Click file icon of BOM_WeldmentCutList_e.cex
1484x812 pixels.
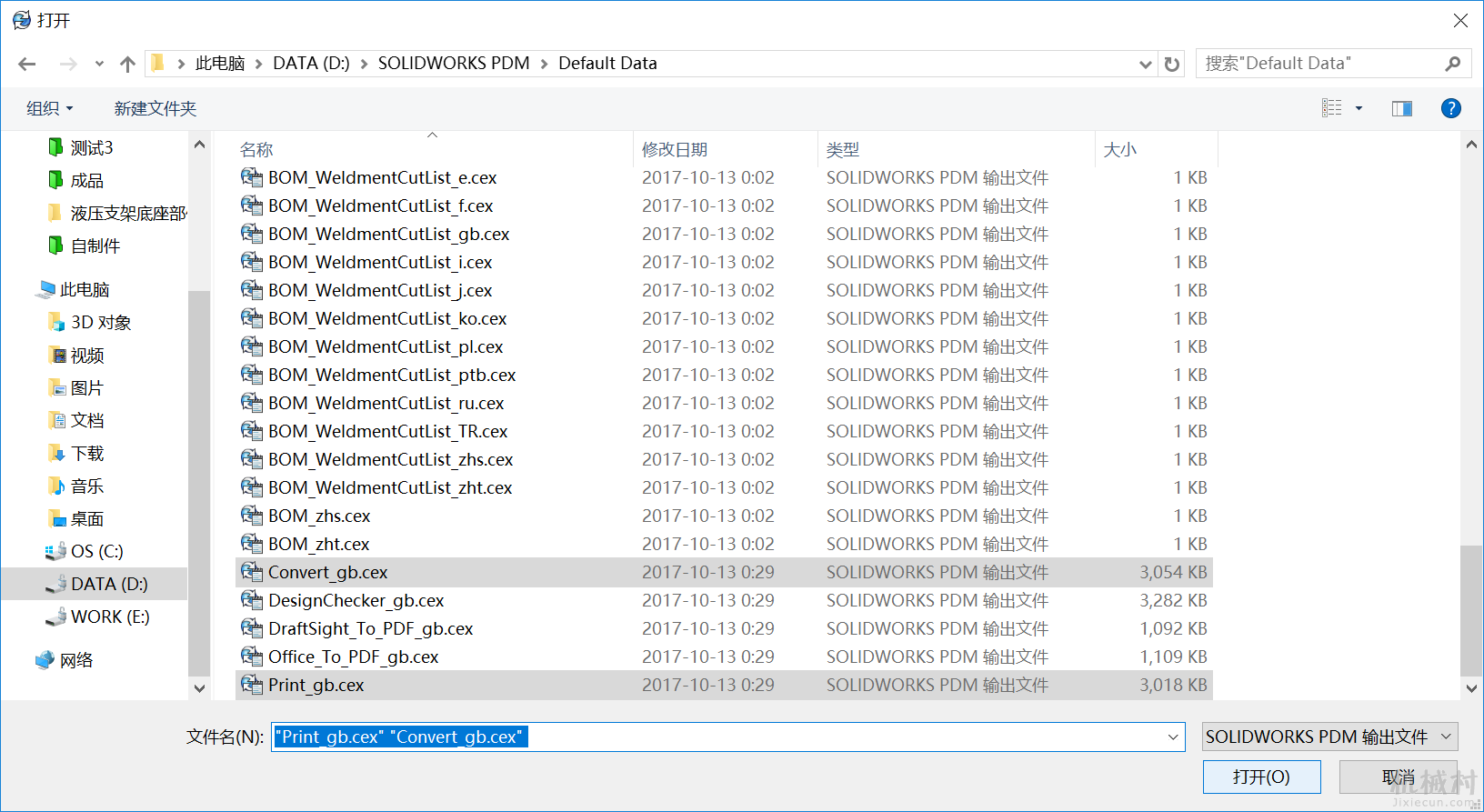[252, 177]
